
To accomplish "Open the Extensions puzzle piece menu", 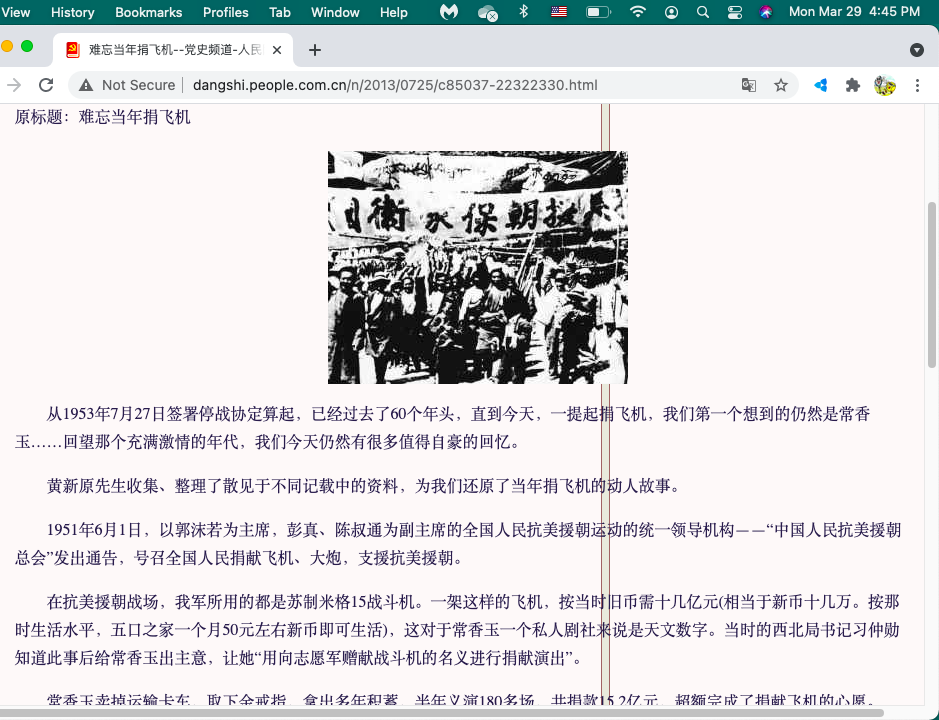I will (x=852, y=85).
